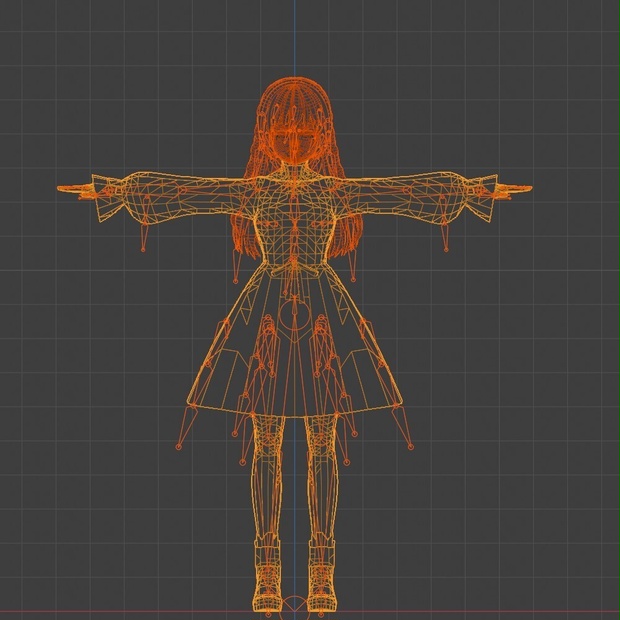Select the flared cuff of the right sleeve
Screen dimensions: 620x620
(480, 197)
